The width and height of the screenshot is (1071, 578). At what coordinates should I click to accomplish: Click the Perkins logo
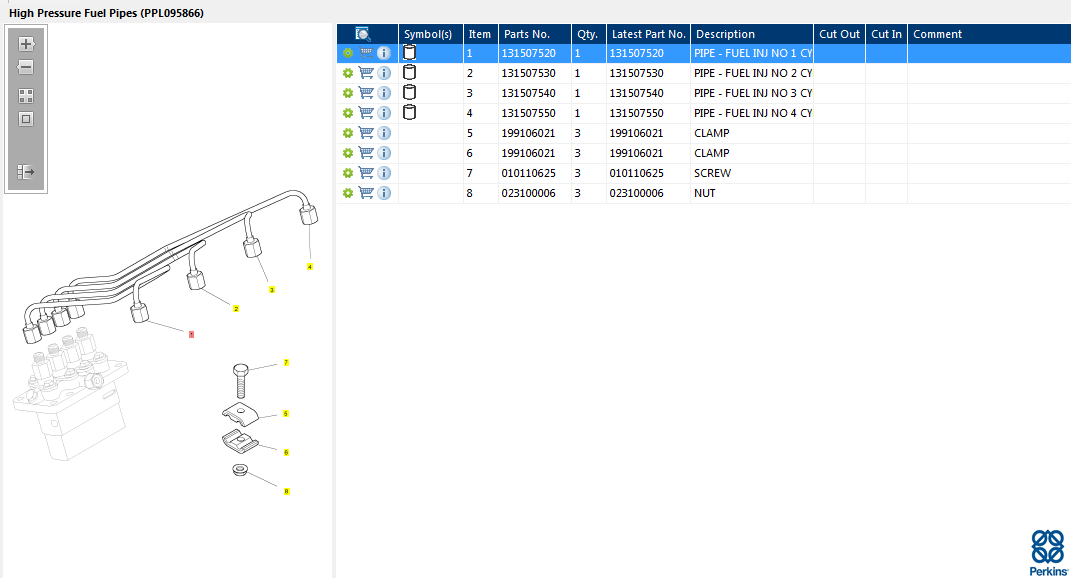coord(1047,551)
